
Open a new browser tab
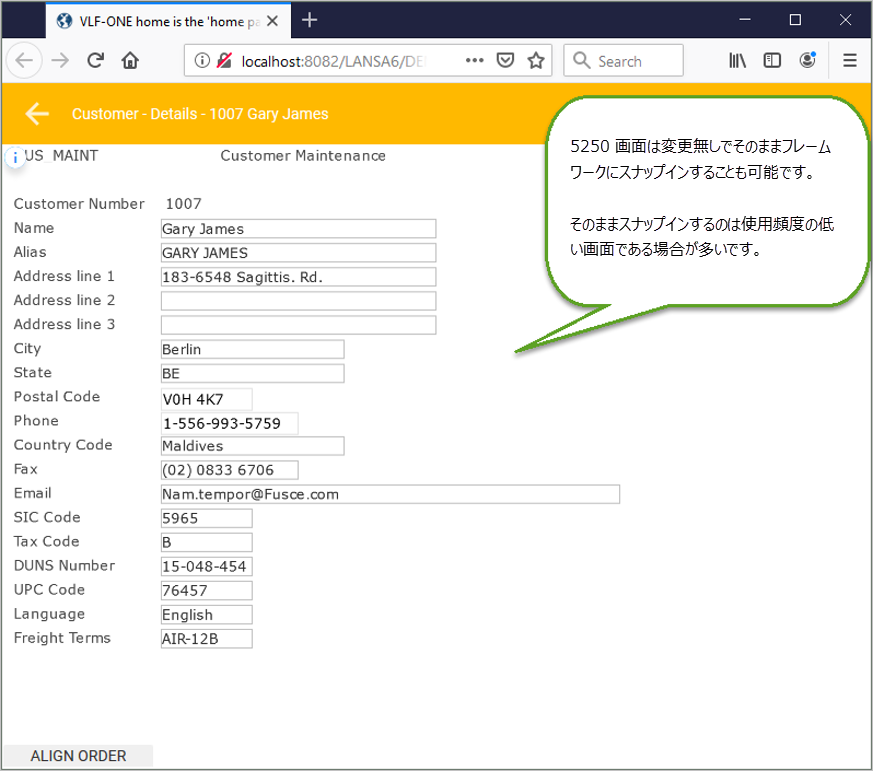(310, 20)
